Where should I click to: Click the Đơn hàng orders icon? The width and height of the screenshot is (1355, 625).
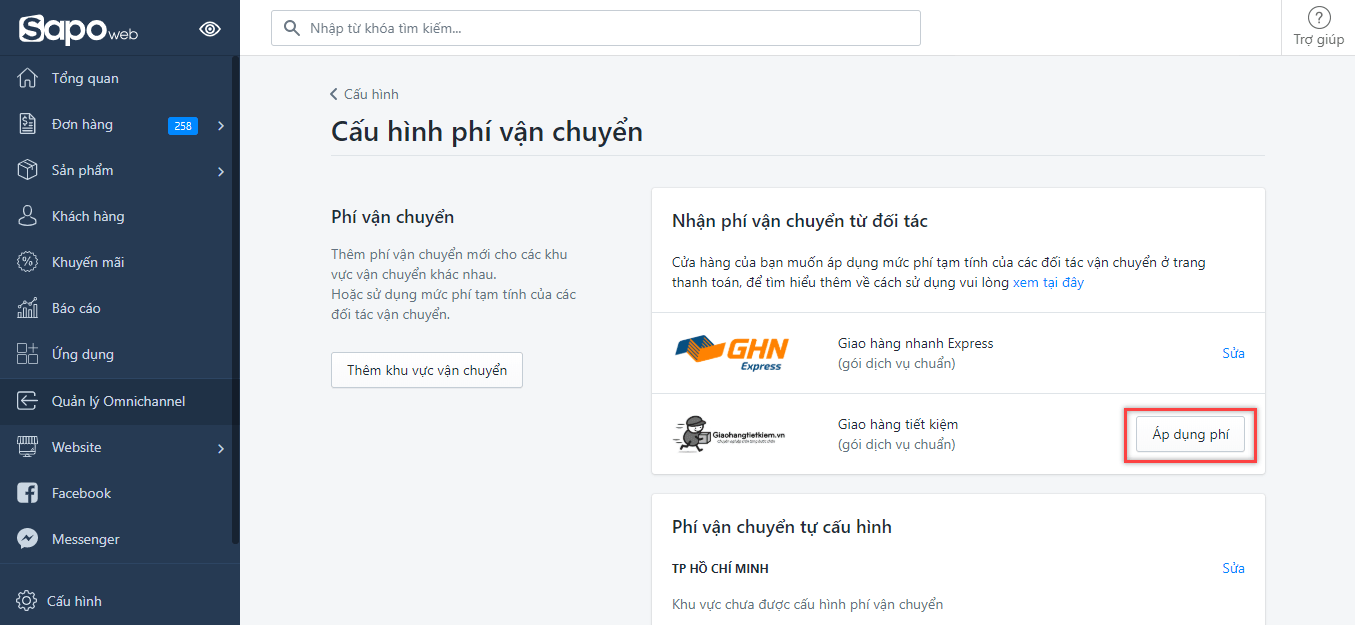(x=27, y=124)
